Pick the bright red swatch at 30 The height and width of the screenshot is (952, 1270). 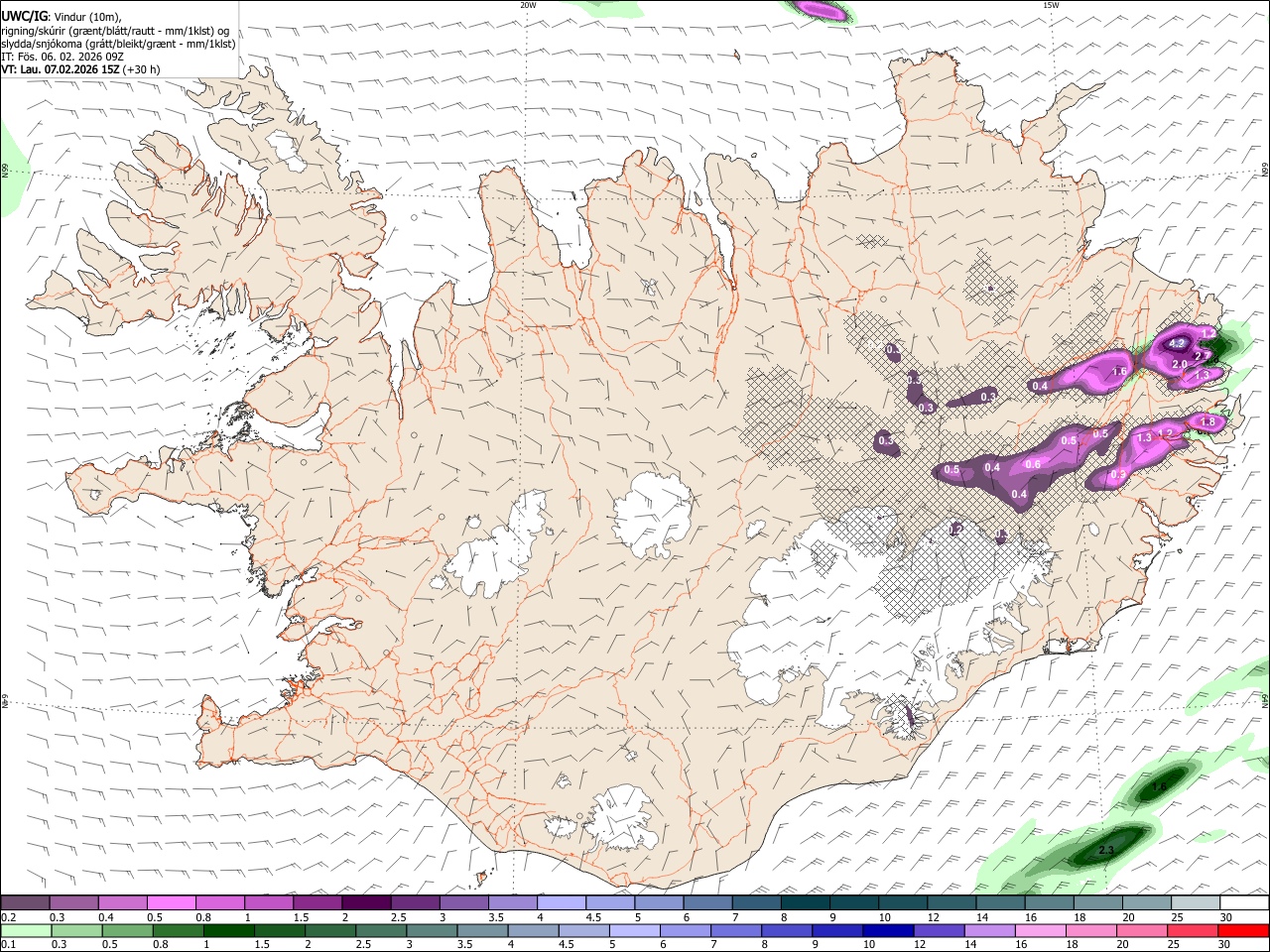click(1244, 930)
